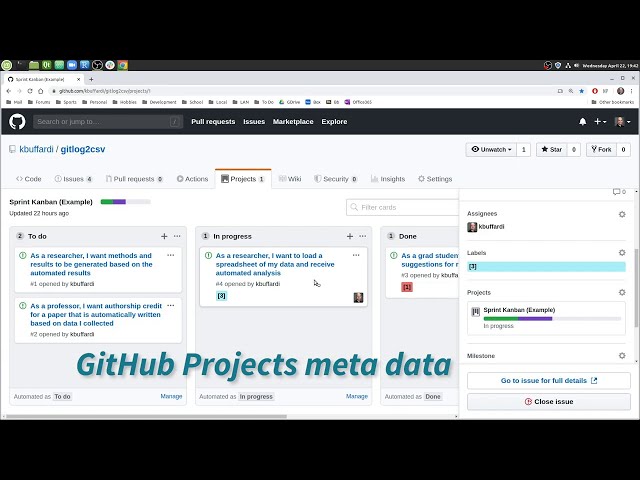The width and height of the screenshot is (640, 480).
Task: Click the browser back arrow
Action: (9, 91)
